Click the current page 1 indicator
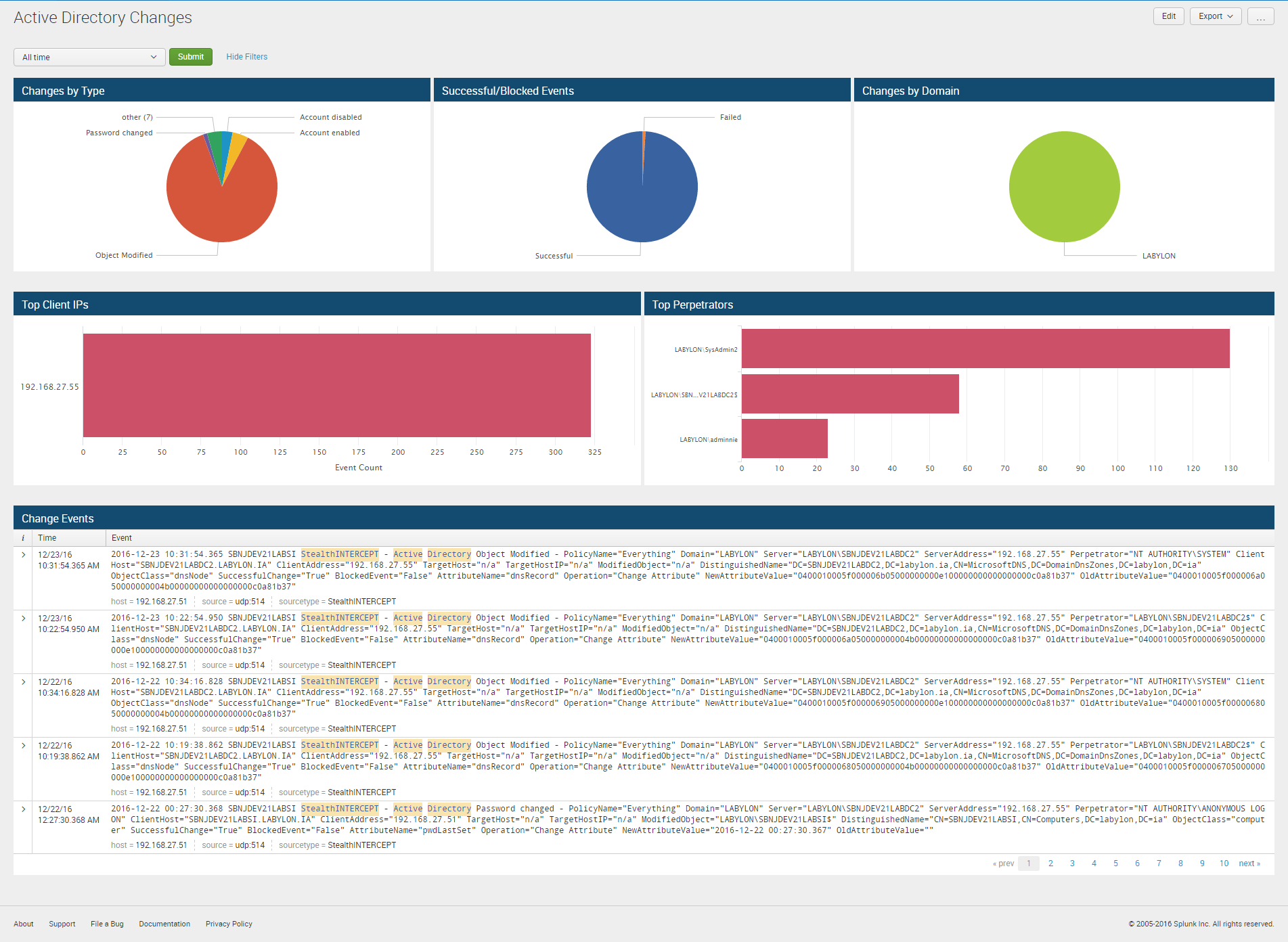The height and width of the screenshot is (942, 1288). click(x=1029, y=863)
